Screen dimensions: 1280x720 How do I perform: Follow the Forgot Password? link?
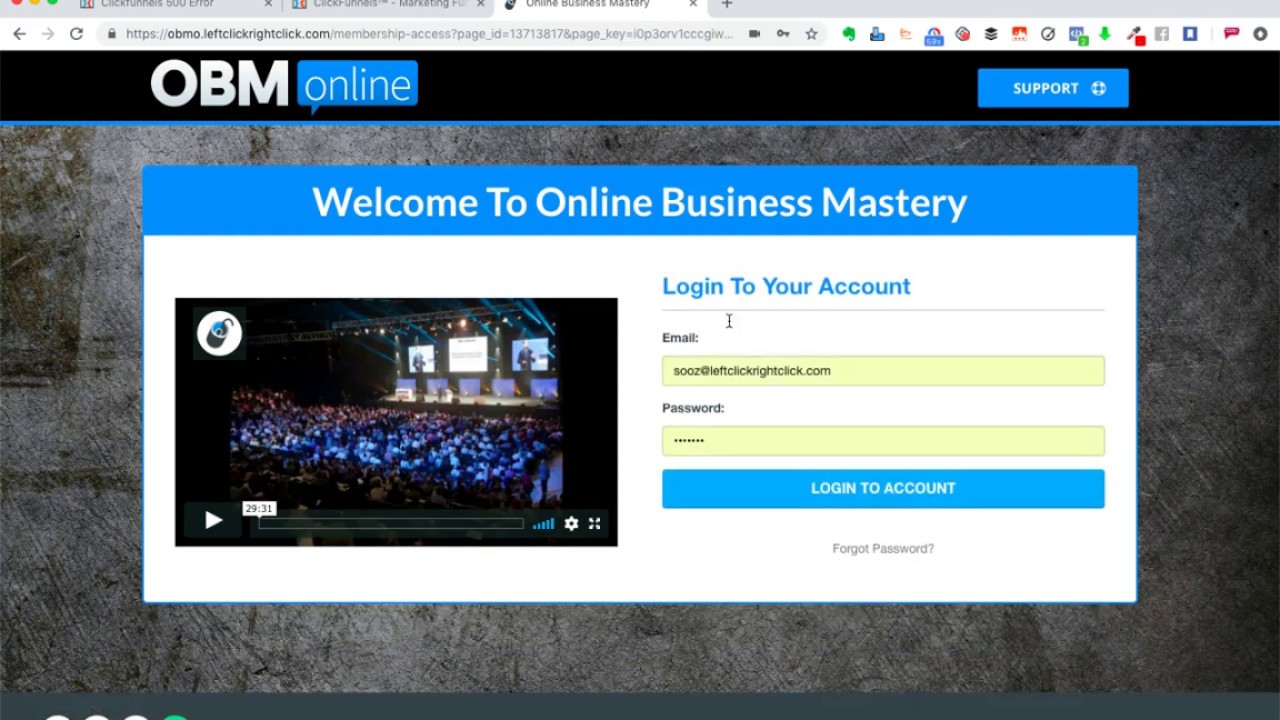[x=883, y=548]
